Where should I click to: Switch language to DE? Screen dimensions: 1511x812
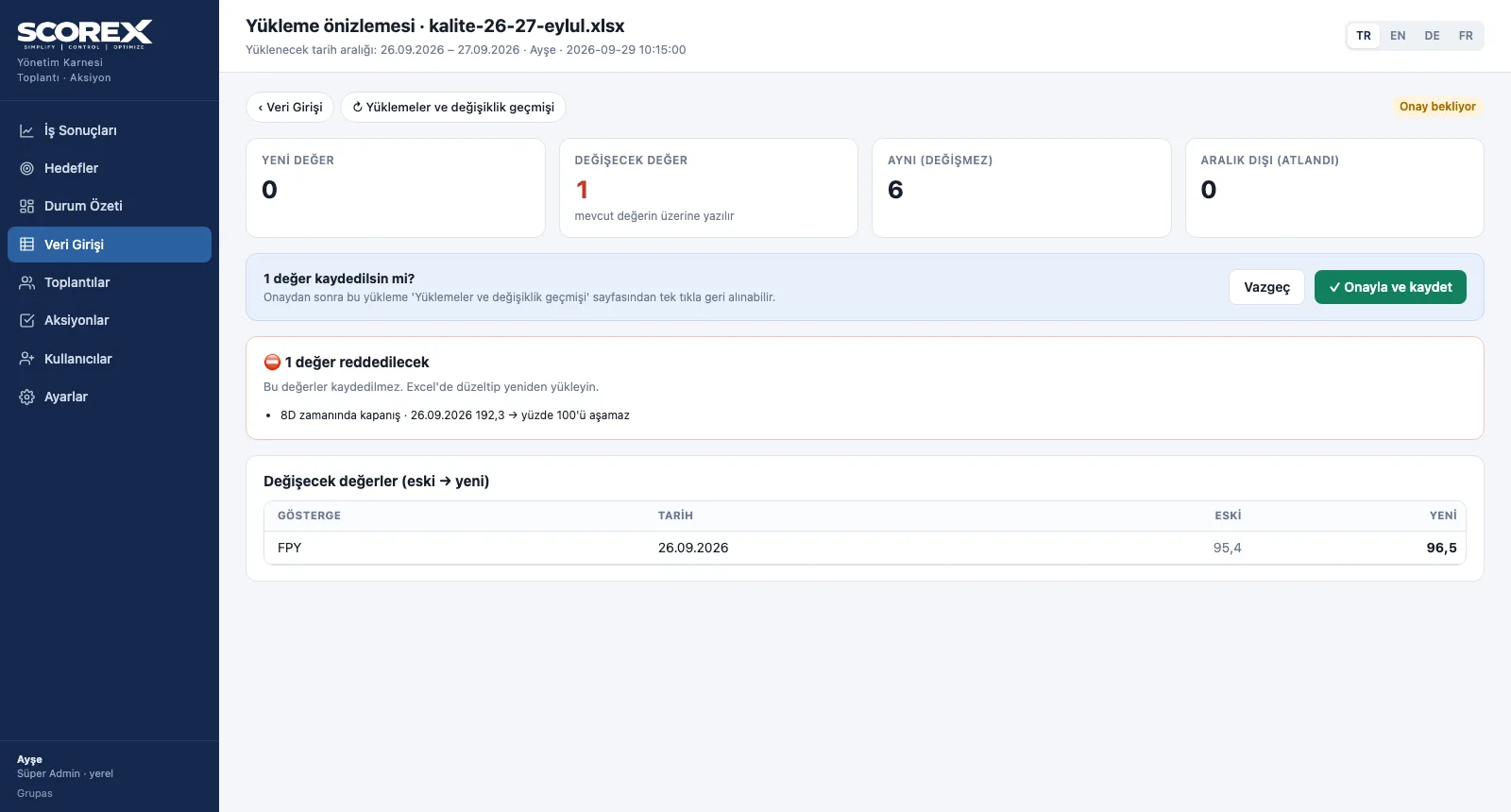click(x=1433, y=36)
